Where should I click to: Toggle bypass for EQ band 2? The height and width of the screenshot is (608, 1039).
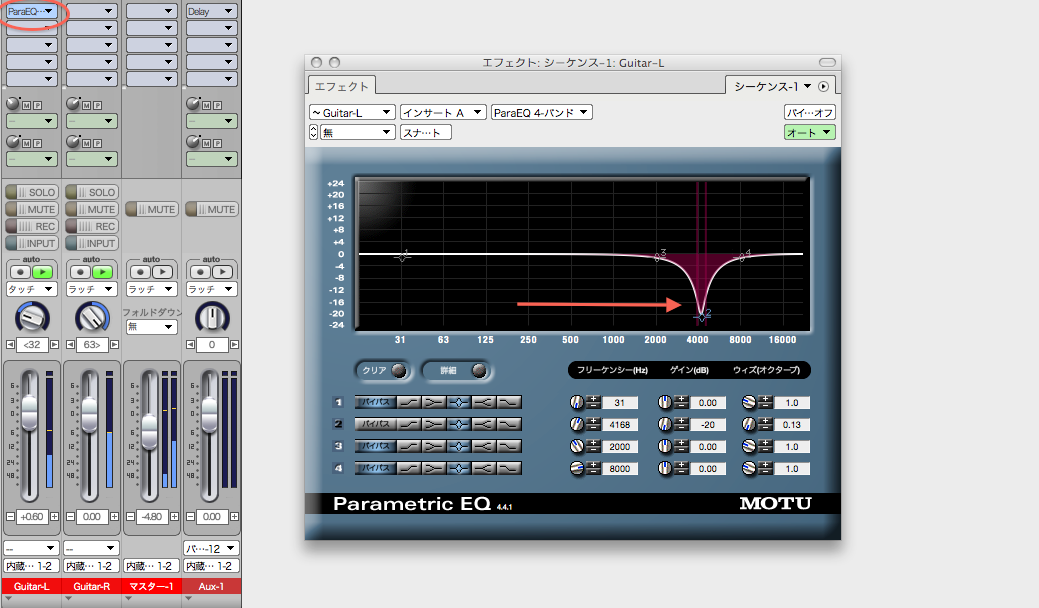pyautogui.click(x=376, y=424)
